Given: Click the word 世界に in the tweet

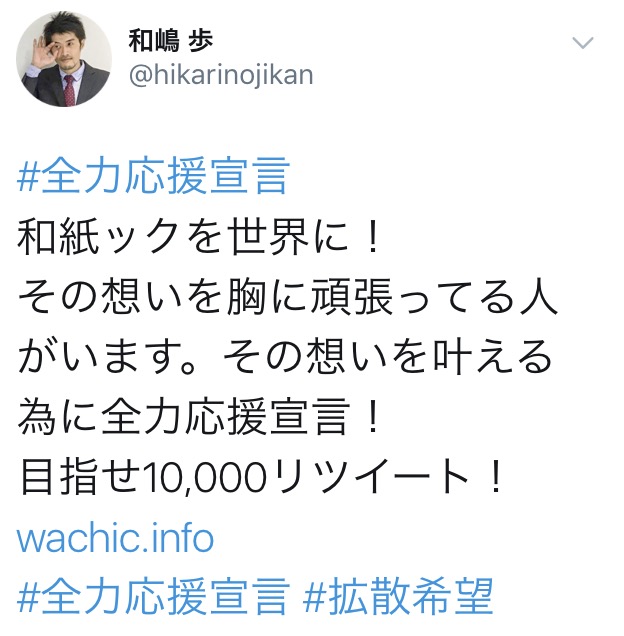Looking at the screenshot, I should coord(288,237).
